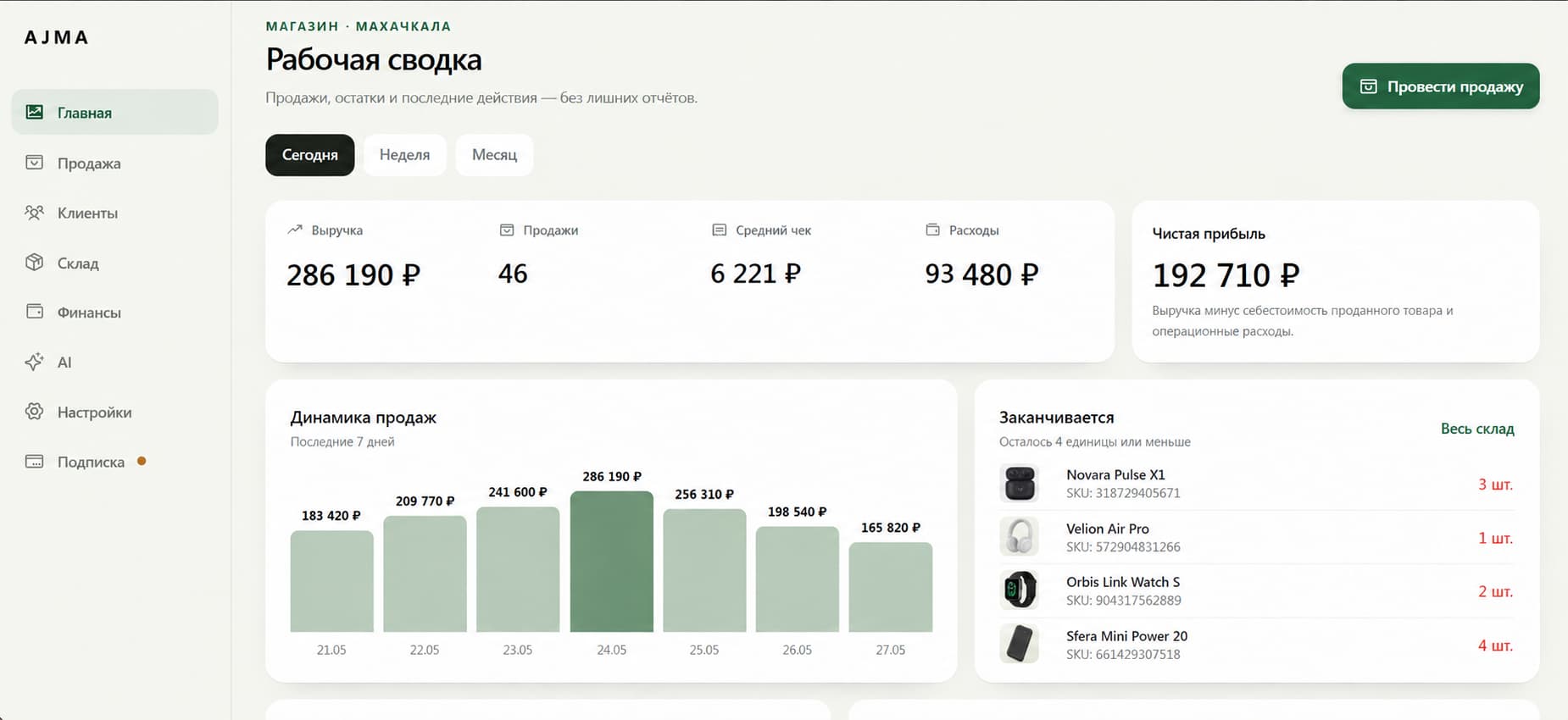Screen dimensions: 1568x720
Task: Open the Настройки page
Action: (x=114, y=413)
